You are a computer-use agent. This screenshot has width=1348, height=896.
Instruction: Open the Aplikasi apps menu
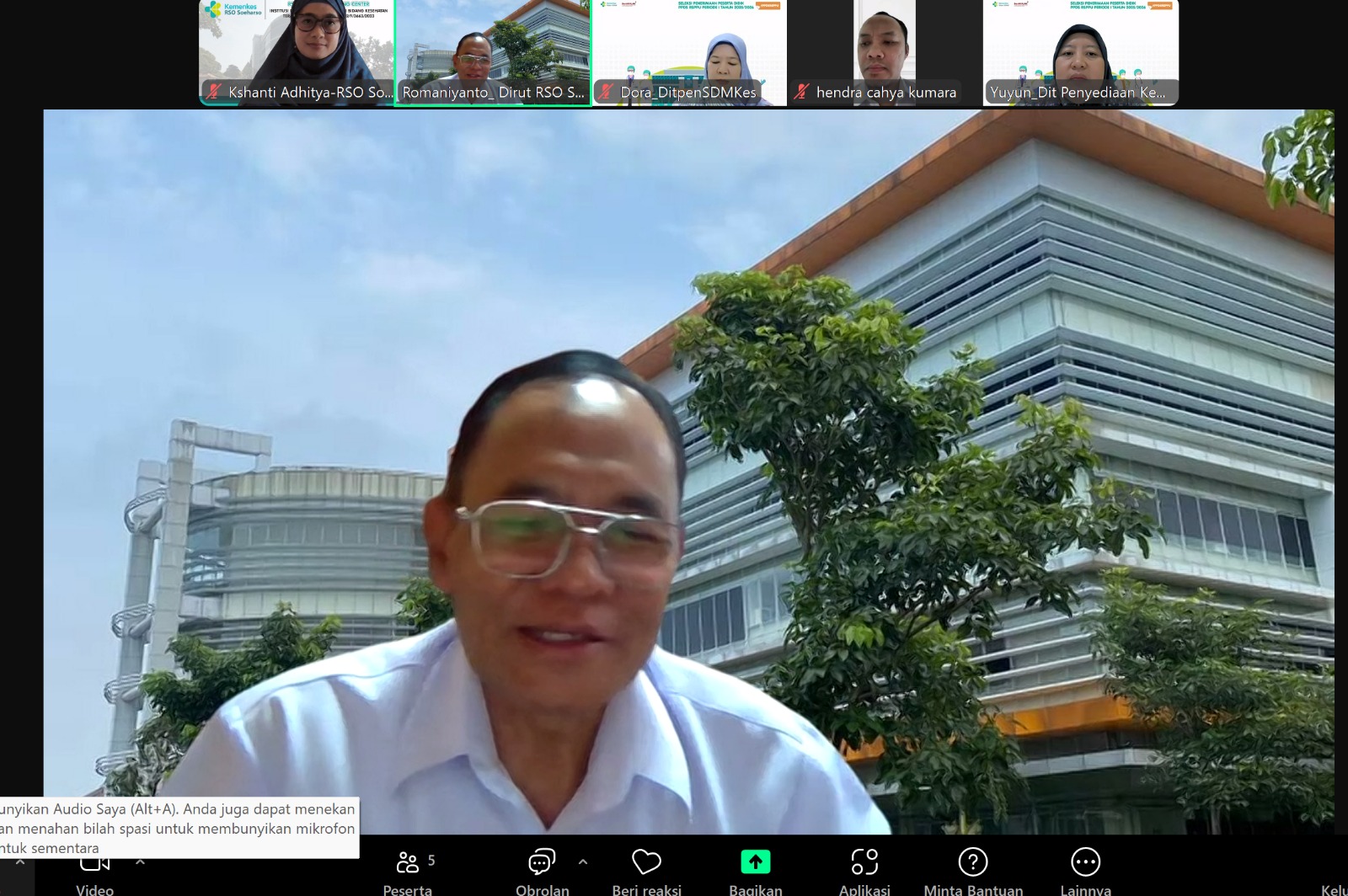pos(864,872)
